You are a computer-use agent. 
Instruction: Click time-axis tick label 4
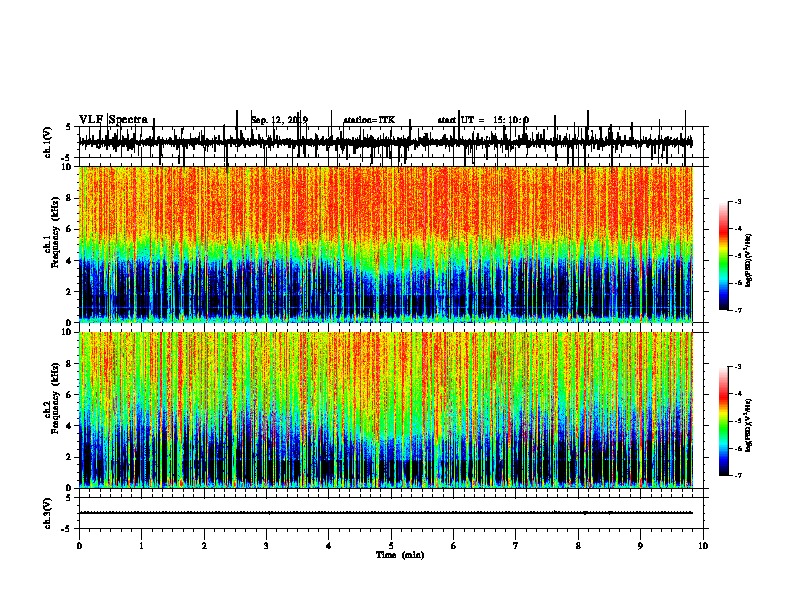click(x=329, y=546)
